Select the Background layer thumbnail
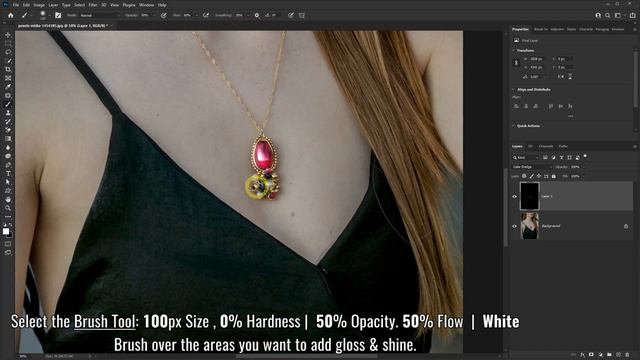Screen dimensions: 640x360 (530, 226)
